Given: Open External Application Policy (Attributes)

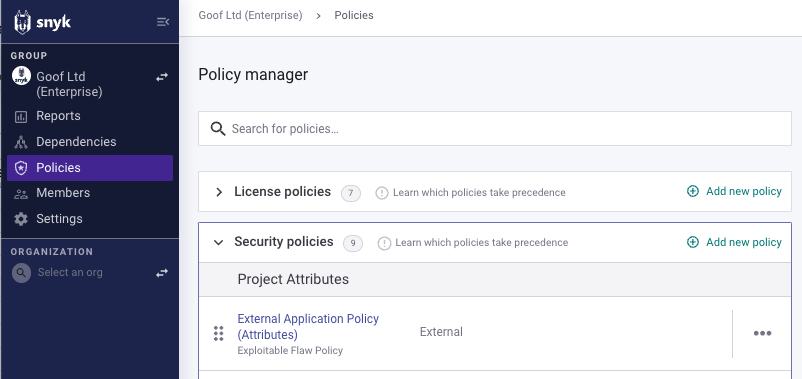Looking at the screenshot, I should (308, 326).
